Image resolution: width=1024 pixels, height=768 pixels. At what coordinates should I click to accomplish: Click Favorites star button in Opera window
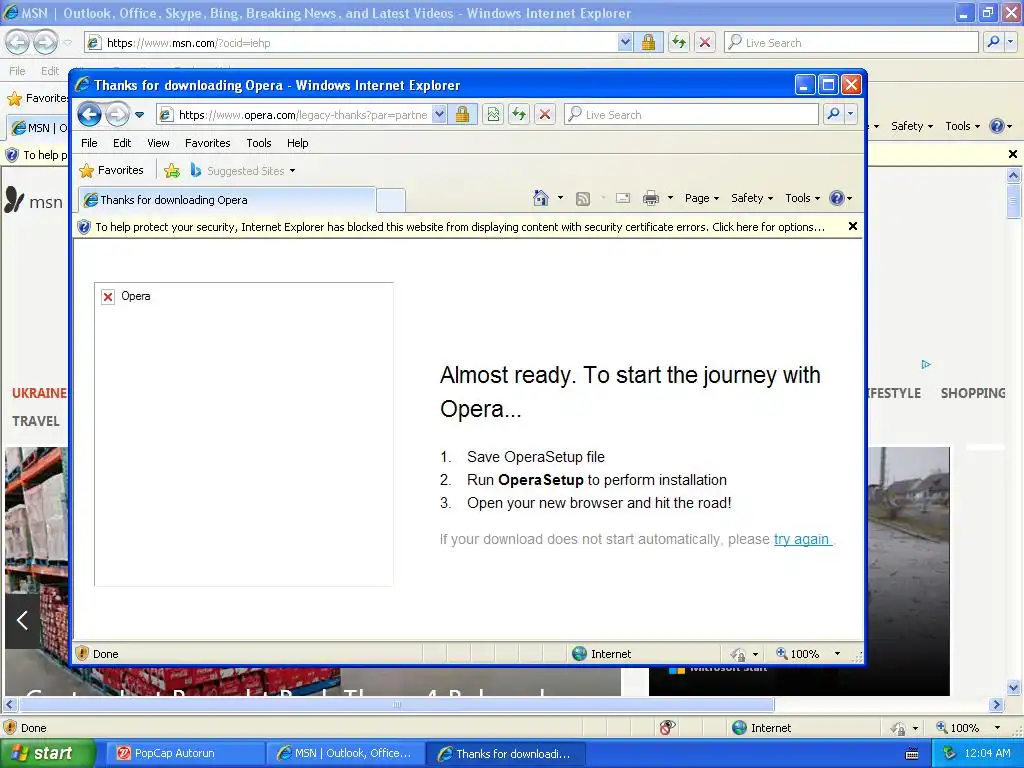click(x=111, y=170)
